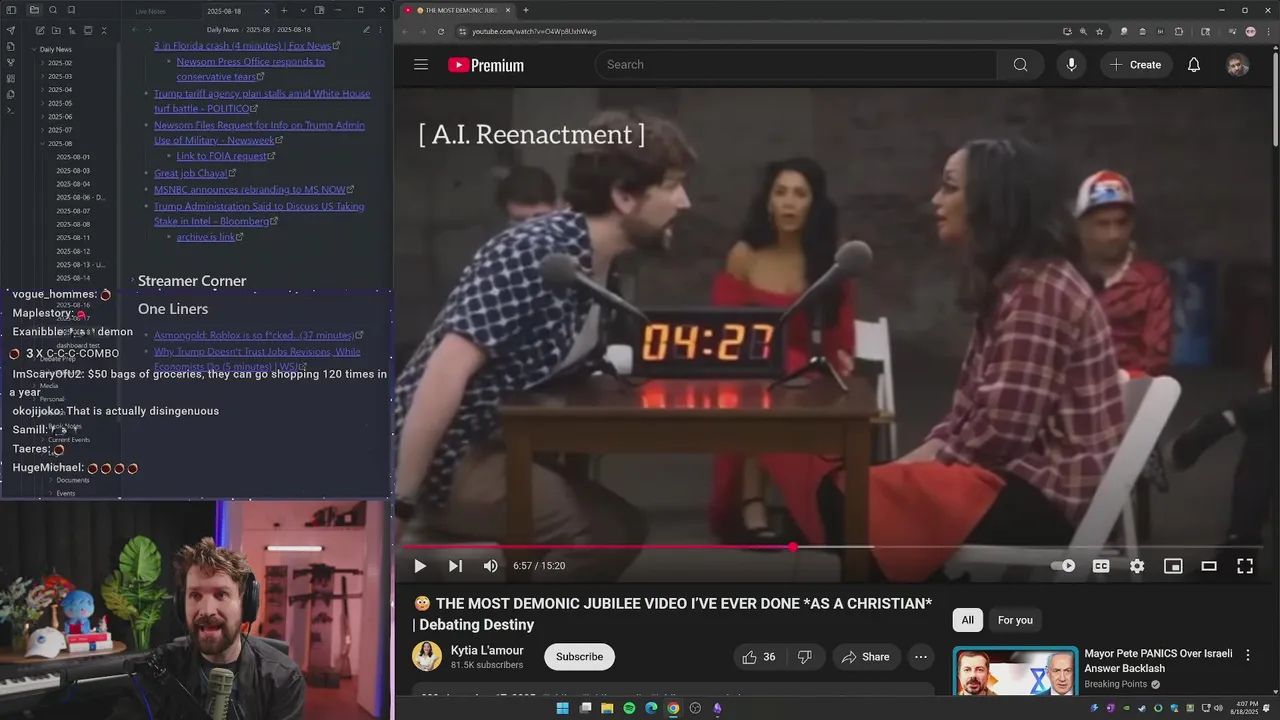Switch to theater mode view
Screen dimensions: 1280x720
point(1209,566)
